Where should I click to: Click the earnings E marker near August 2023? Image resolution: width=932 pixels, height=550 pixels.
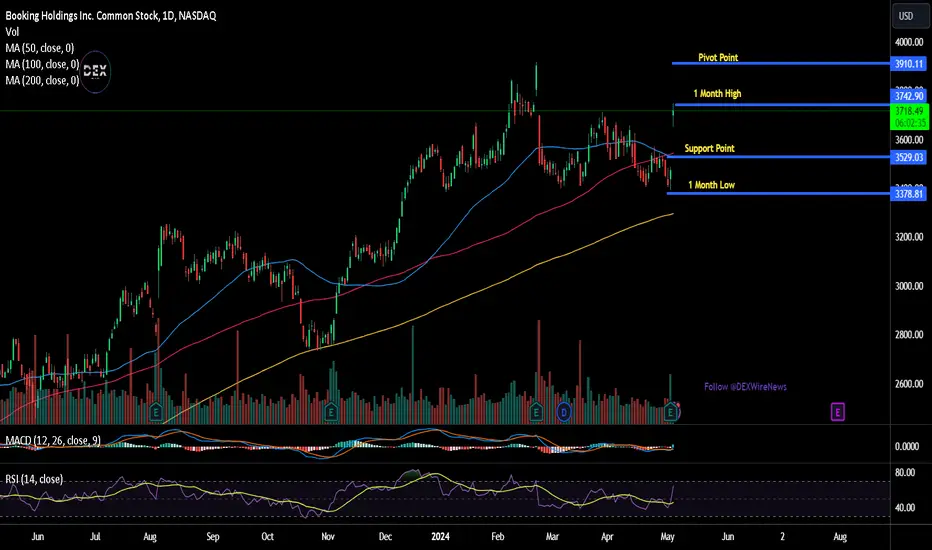click(x=156, y=411)
